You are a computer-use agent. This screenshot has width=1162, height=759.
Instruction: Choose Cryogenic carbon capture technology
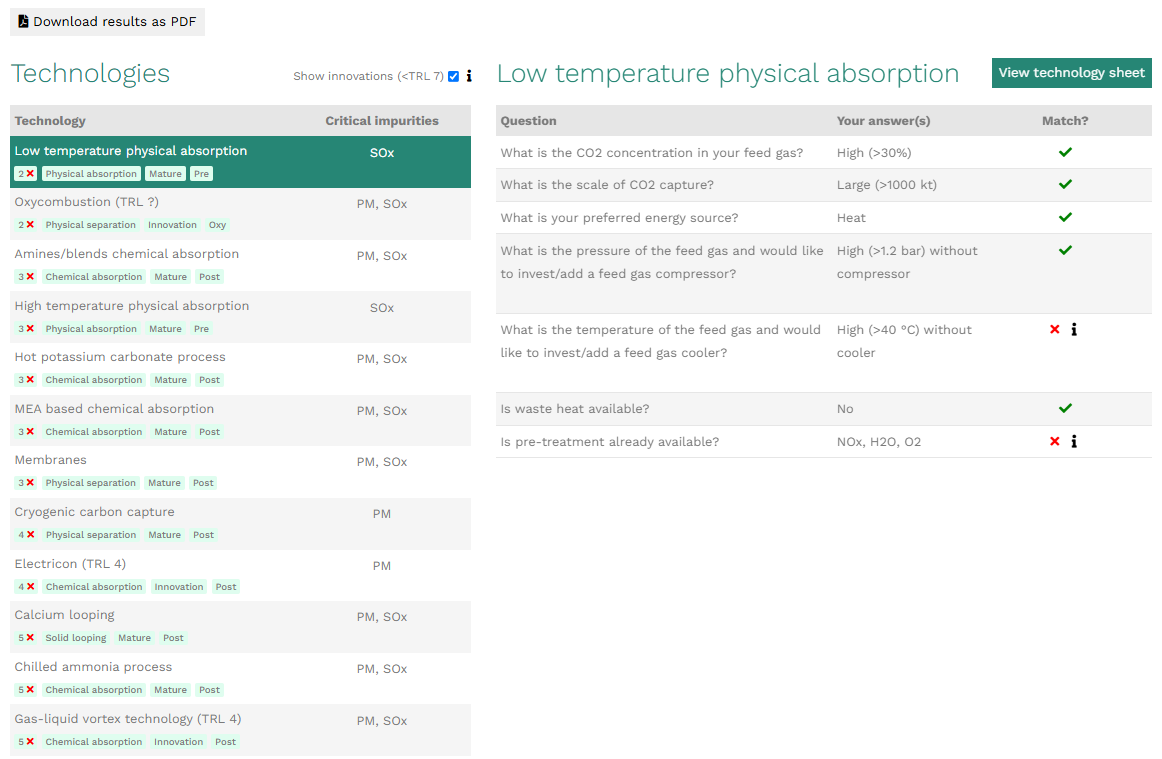click(94, 512)
